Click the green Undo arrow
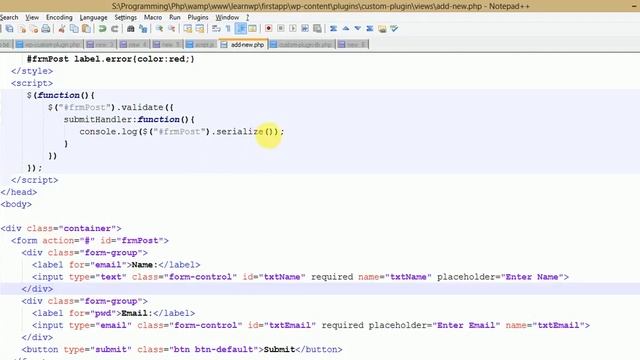Screen dimensions: 640x360 tap(102, 29)
